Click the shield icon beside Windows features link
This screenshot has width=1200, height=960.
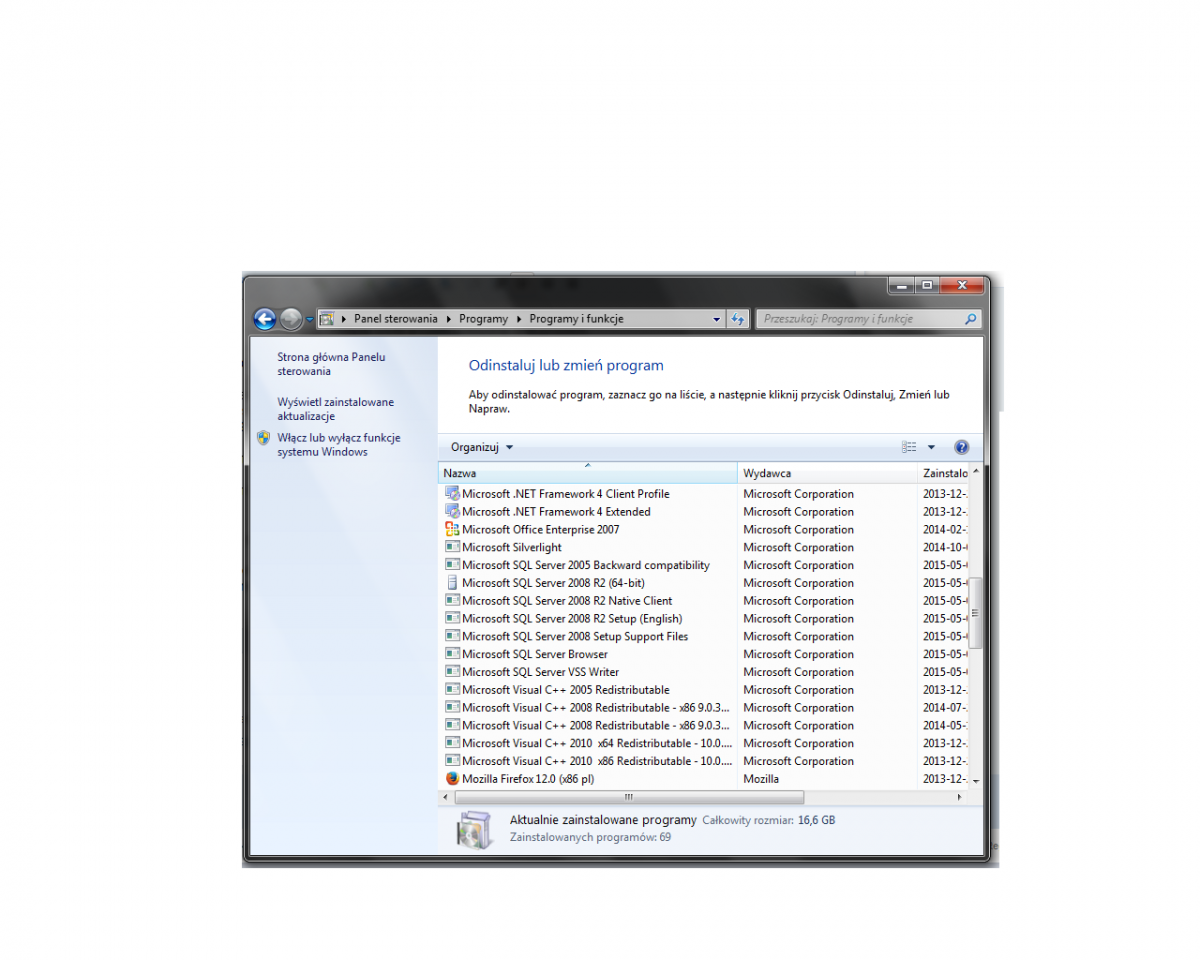tap(263, 438)
